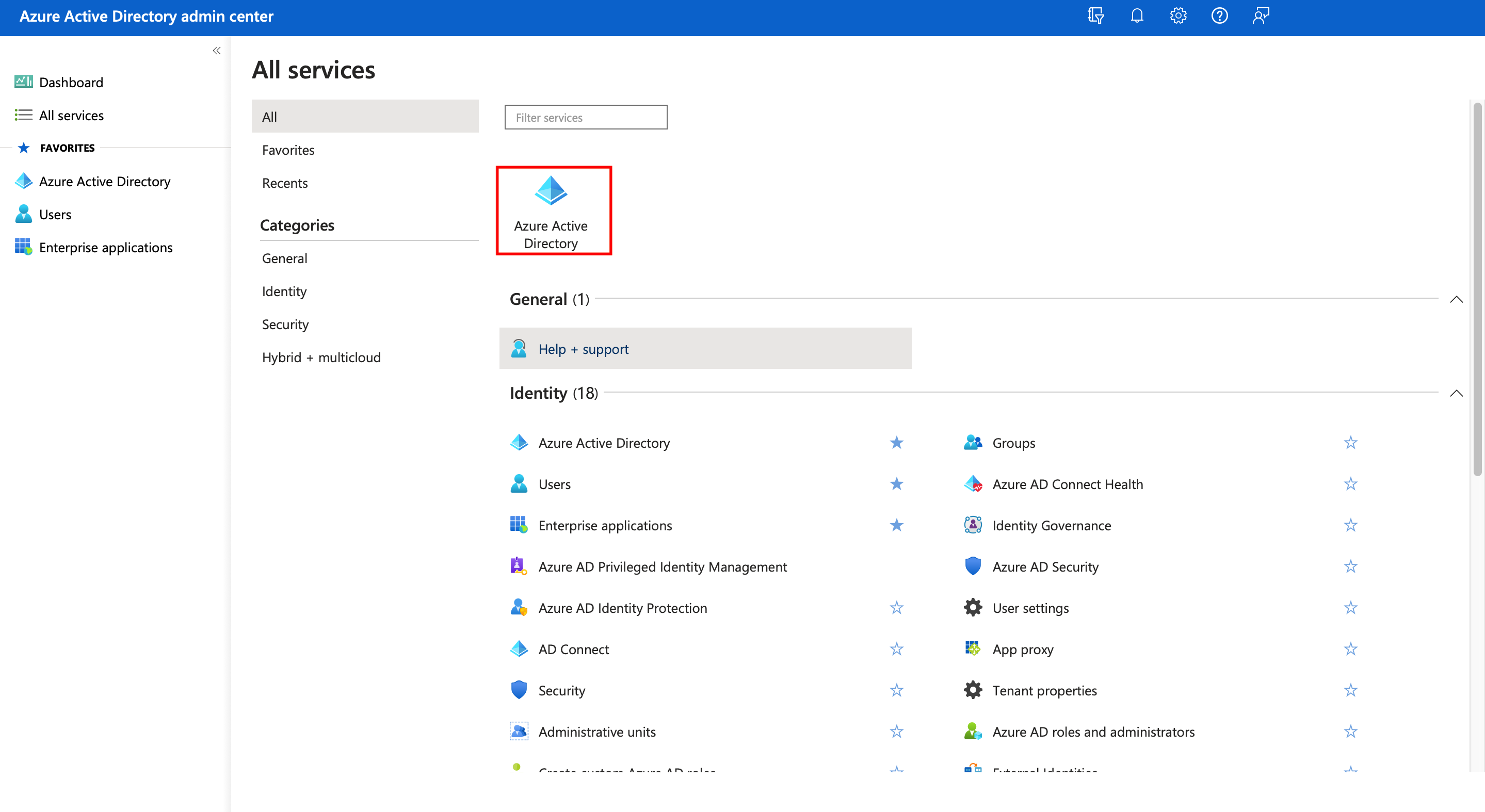Open Azure Active Directory in Identity list
Screen dimensions: 1485x812
click(604, 443)
